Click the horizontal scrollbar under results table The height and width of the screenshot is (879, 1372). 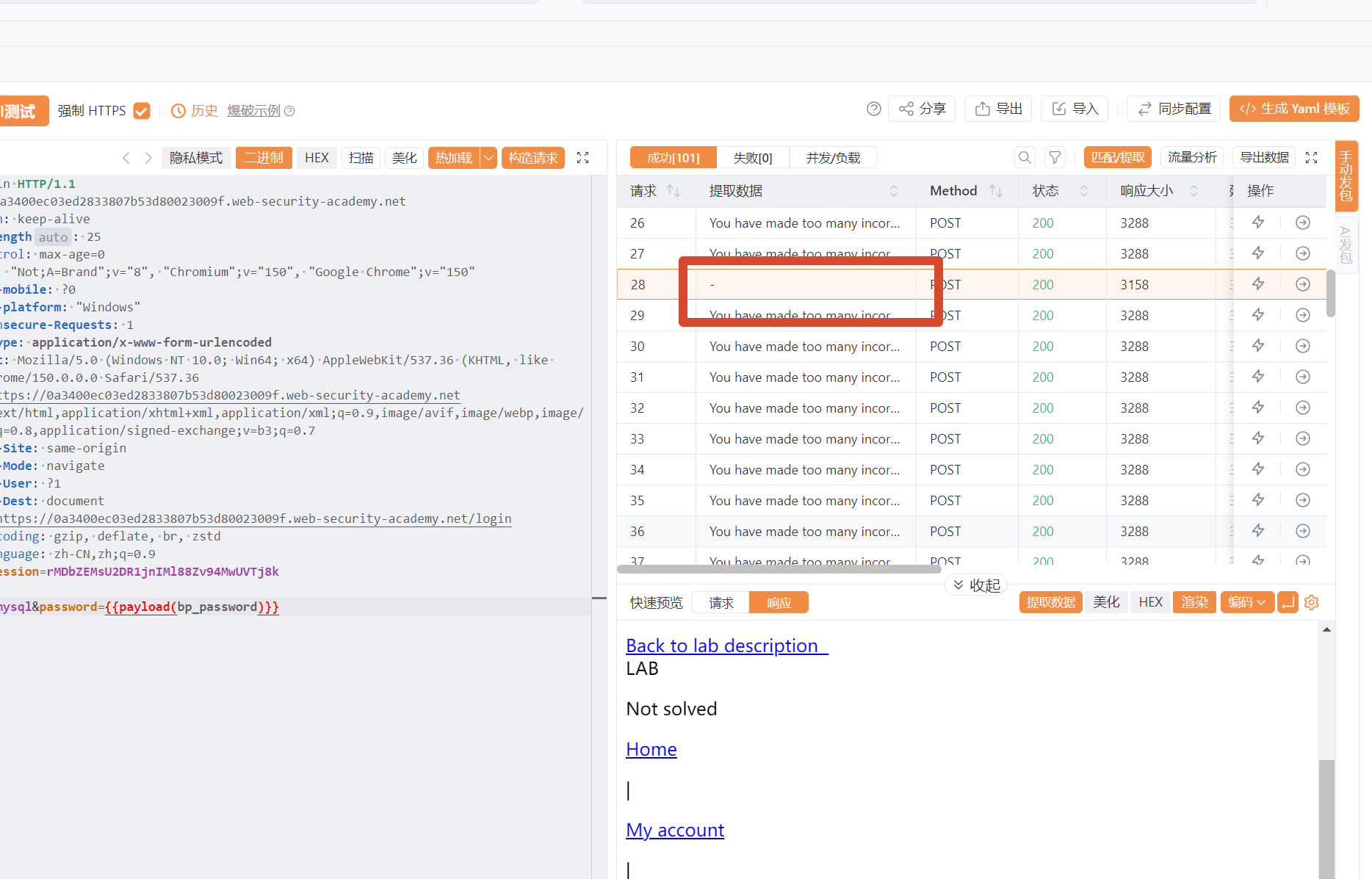click(779, 568)
